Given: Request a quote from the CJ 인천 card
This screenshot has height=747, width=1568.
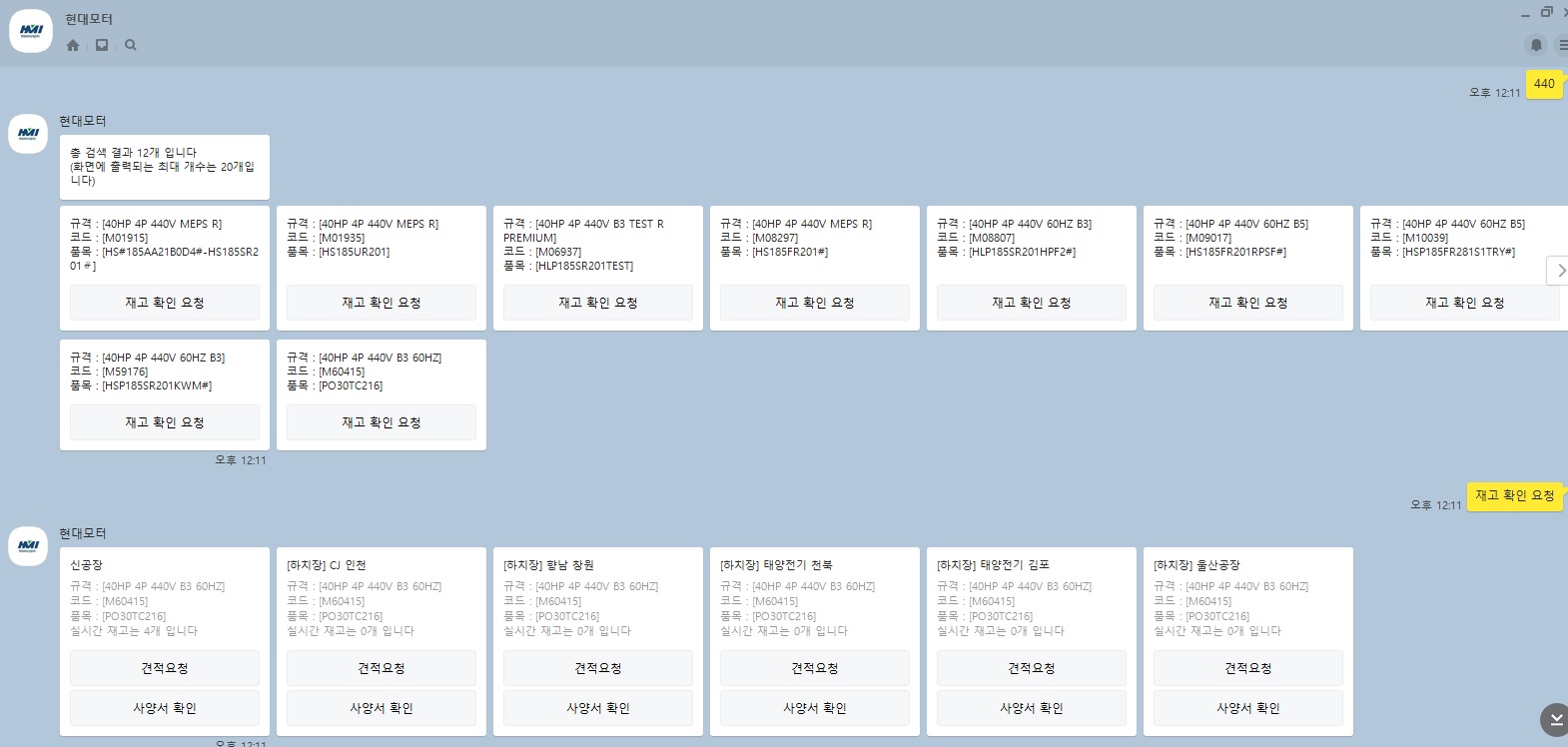Looking at the screenshot, I should [x=382, y=668].
